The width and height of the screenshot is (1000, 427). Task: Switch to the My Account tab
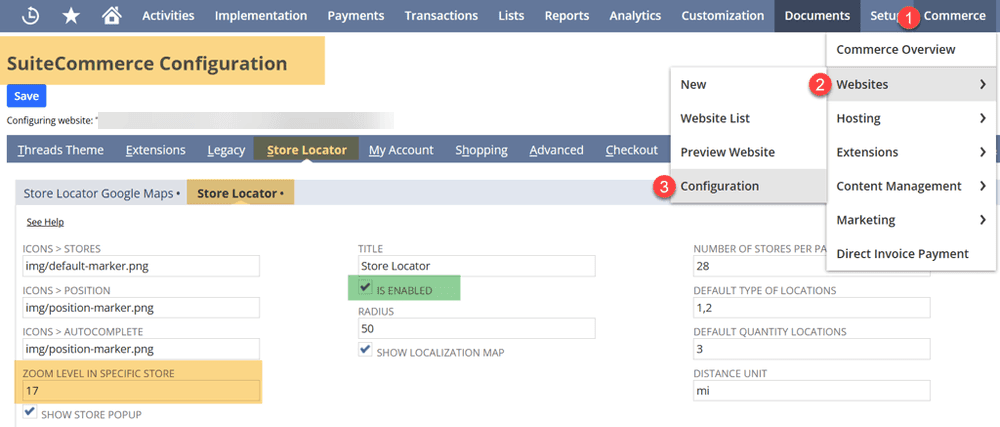coord(401,150)
